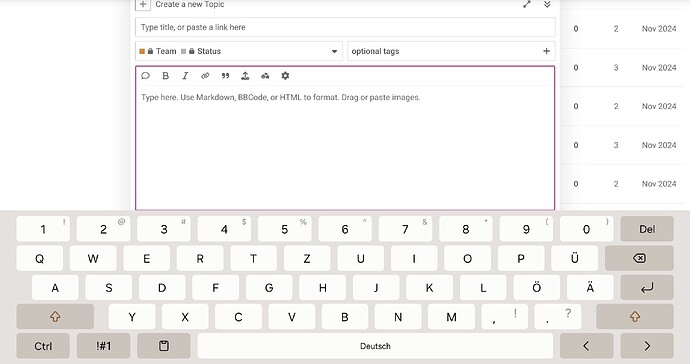Click into the post body text area

point(345,147)
